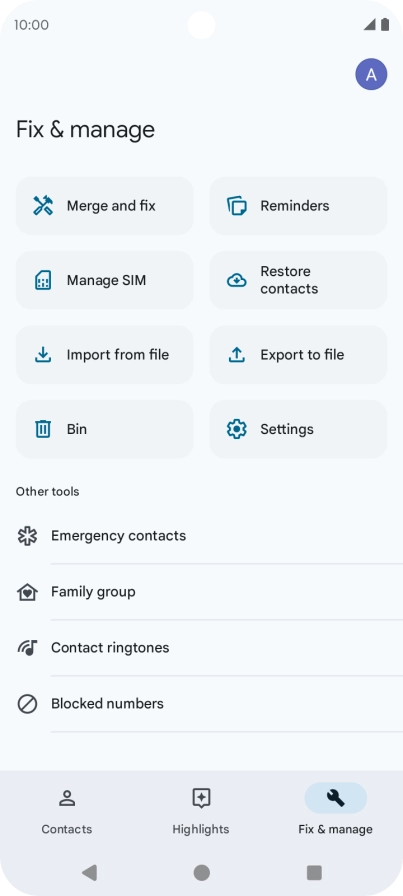Tap the Android home circle button
The height and width of the screenshot is (896, 403).
pyautogui.click(x=201, y=873)
